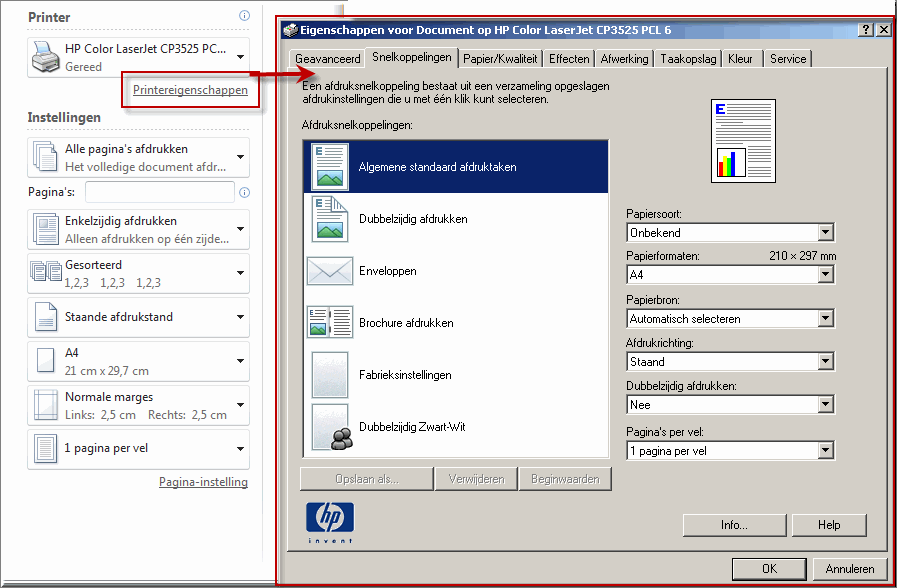The height and width of the screenshot is (588, 897).
Task: Click the Info... button
Action: (x=733, y=525)
